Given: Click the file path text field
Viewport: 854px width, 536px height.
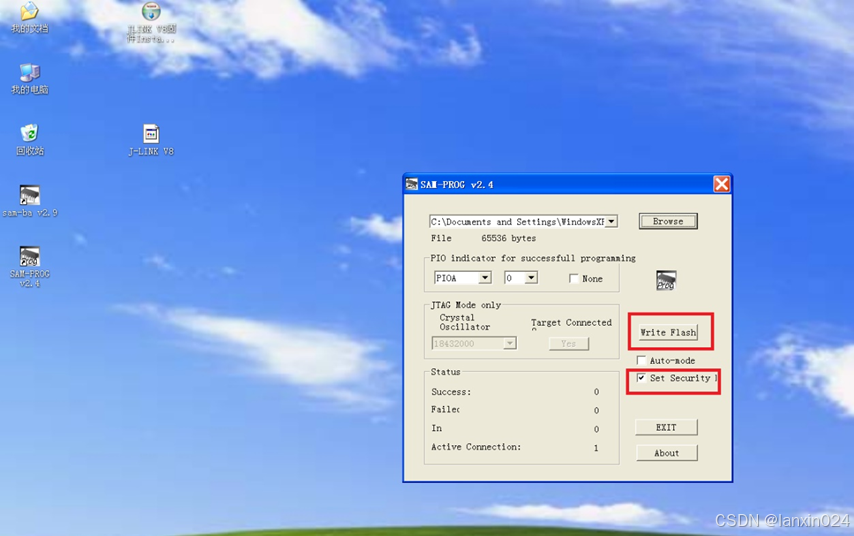Looking at the screenshot, I should (x=517, y=222).
